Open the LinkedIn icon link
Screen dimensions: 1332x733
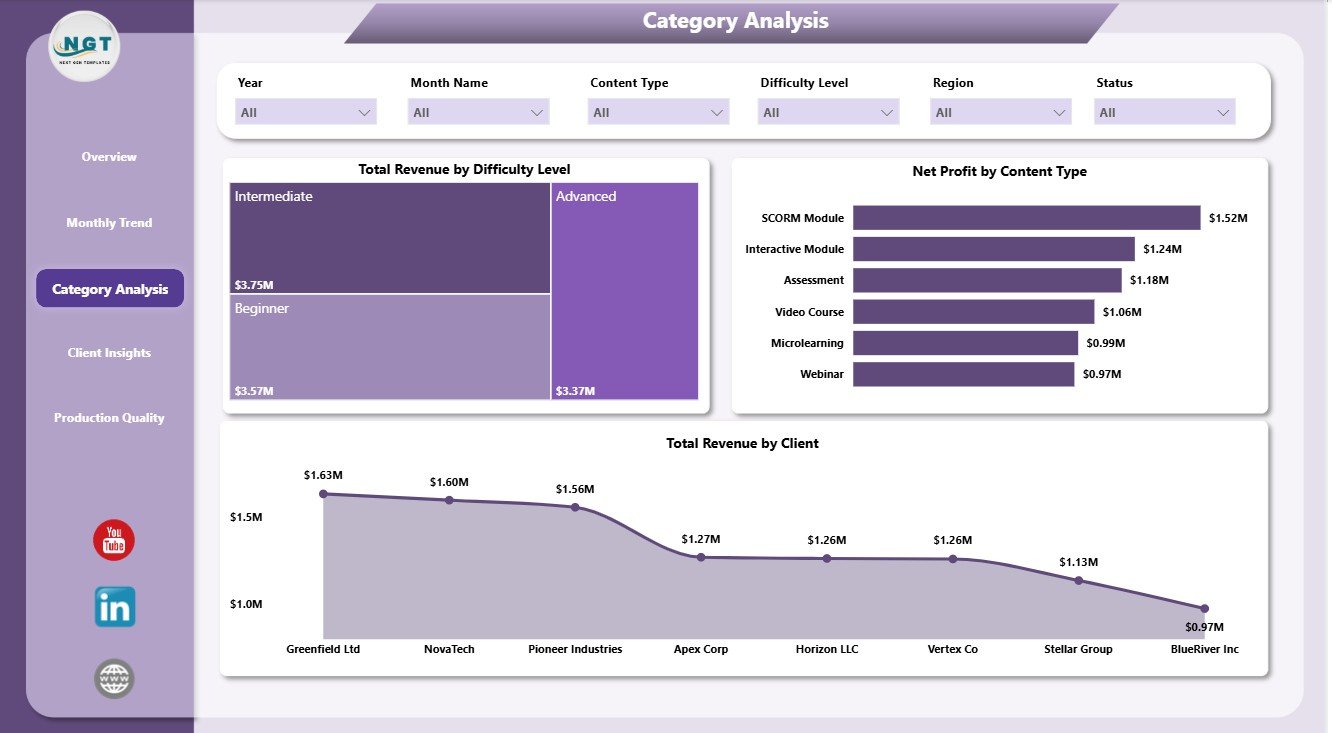click(115, 607)
